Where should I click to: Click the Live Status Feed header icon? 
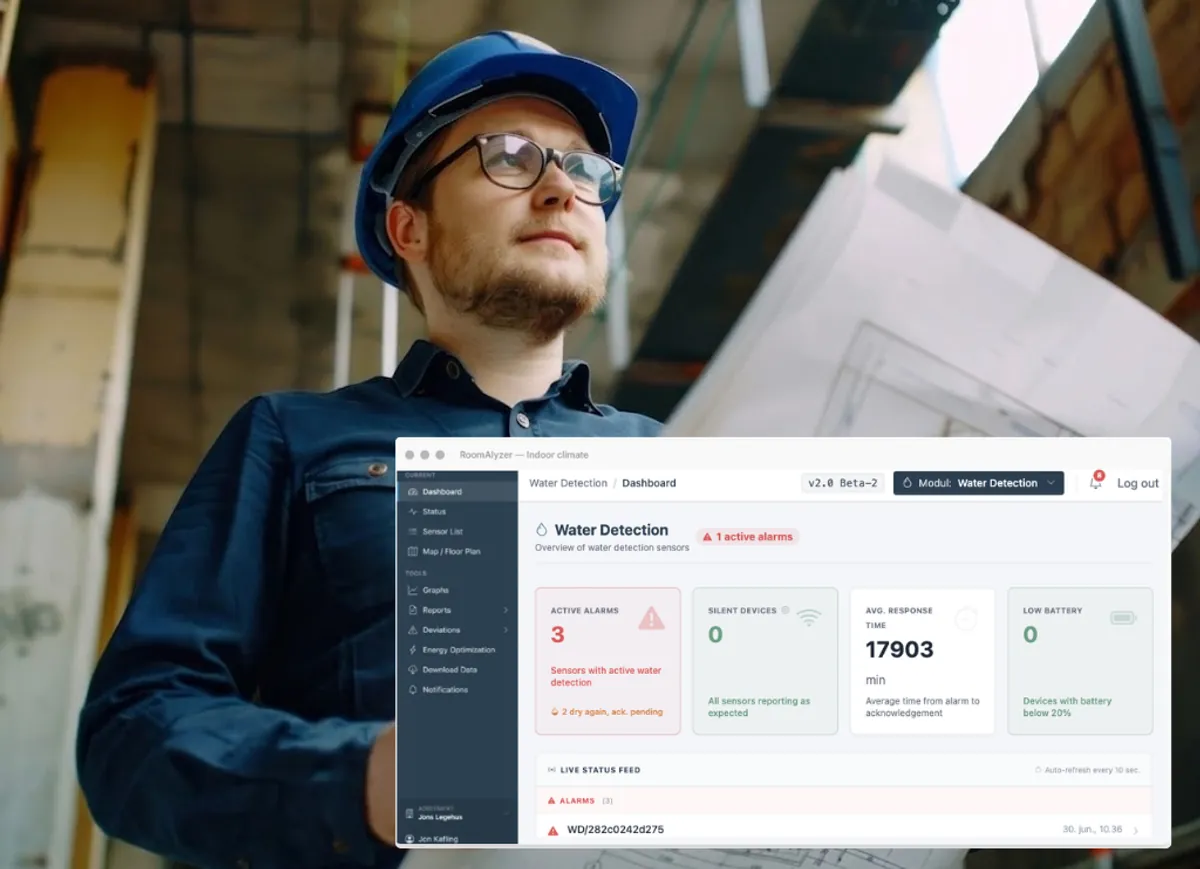(552, 770)
